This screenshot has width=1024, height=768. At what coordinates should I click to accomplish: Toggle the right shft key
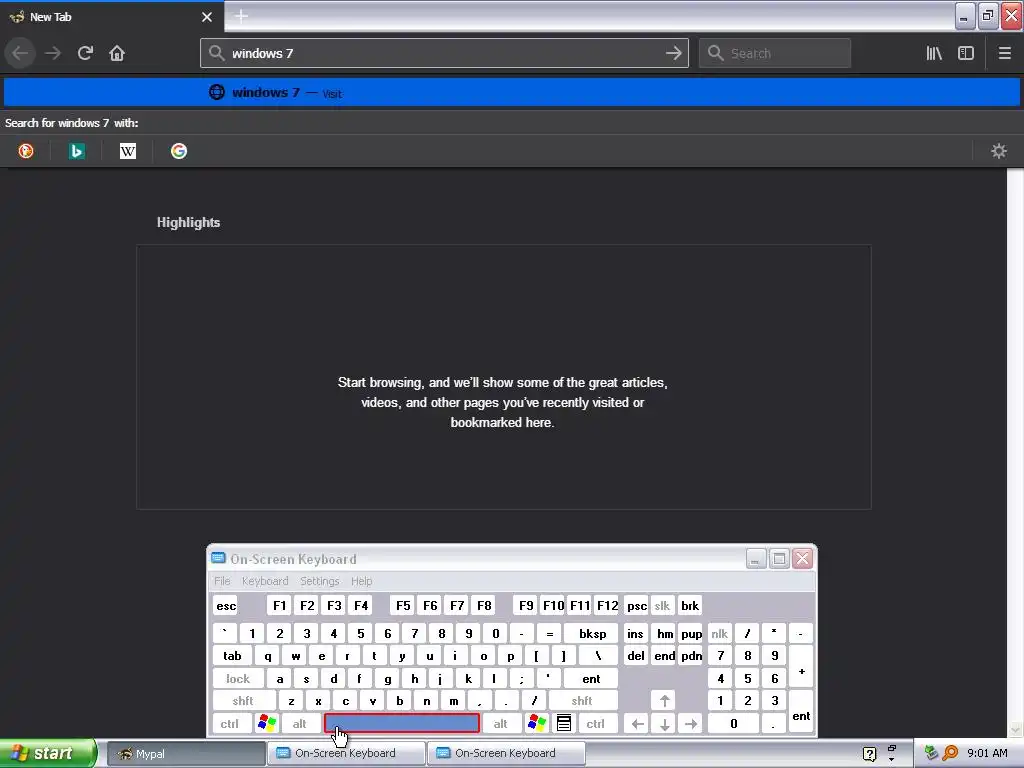click(x=582, y=701)
